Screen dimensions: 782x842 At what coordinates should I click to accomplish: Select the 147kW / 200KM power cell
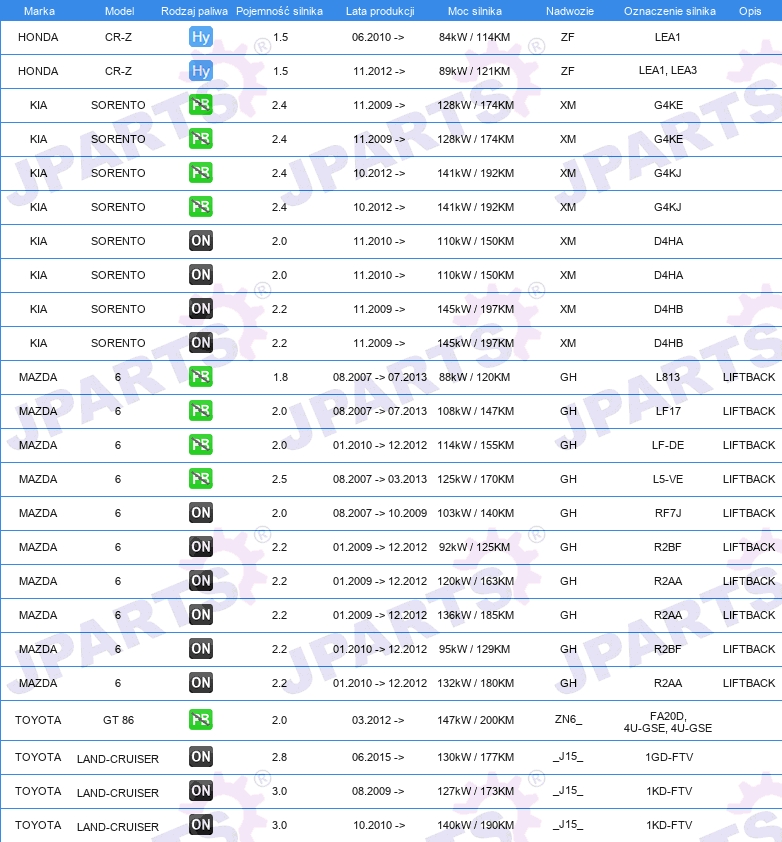pyautogui.click(x=475, y=720)
